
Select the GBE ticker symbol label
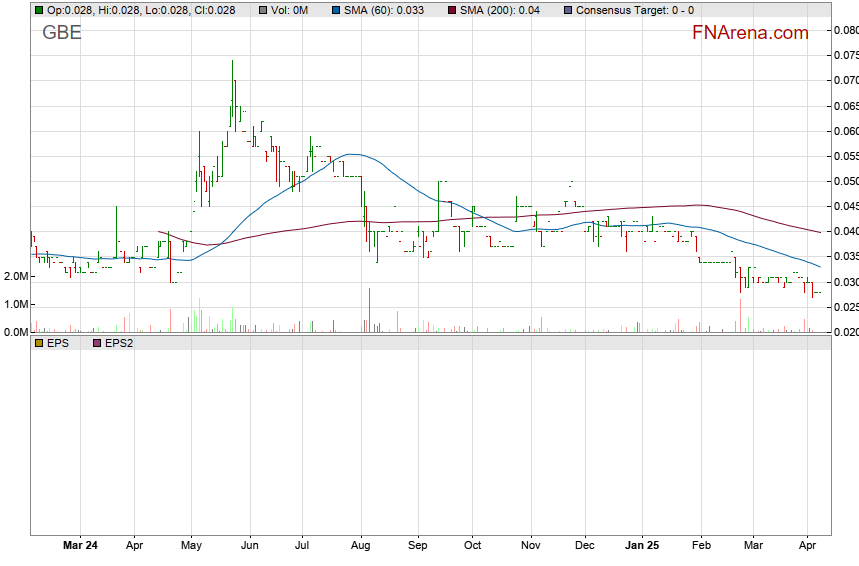62,33
